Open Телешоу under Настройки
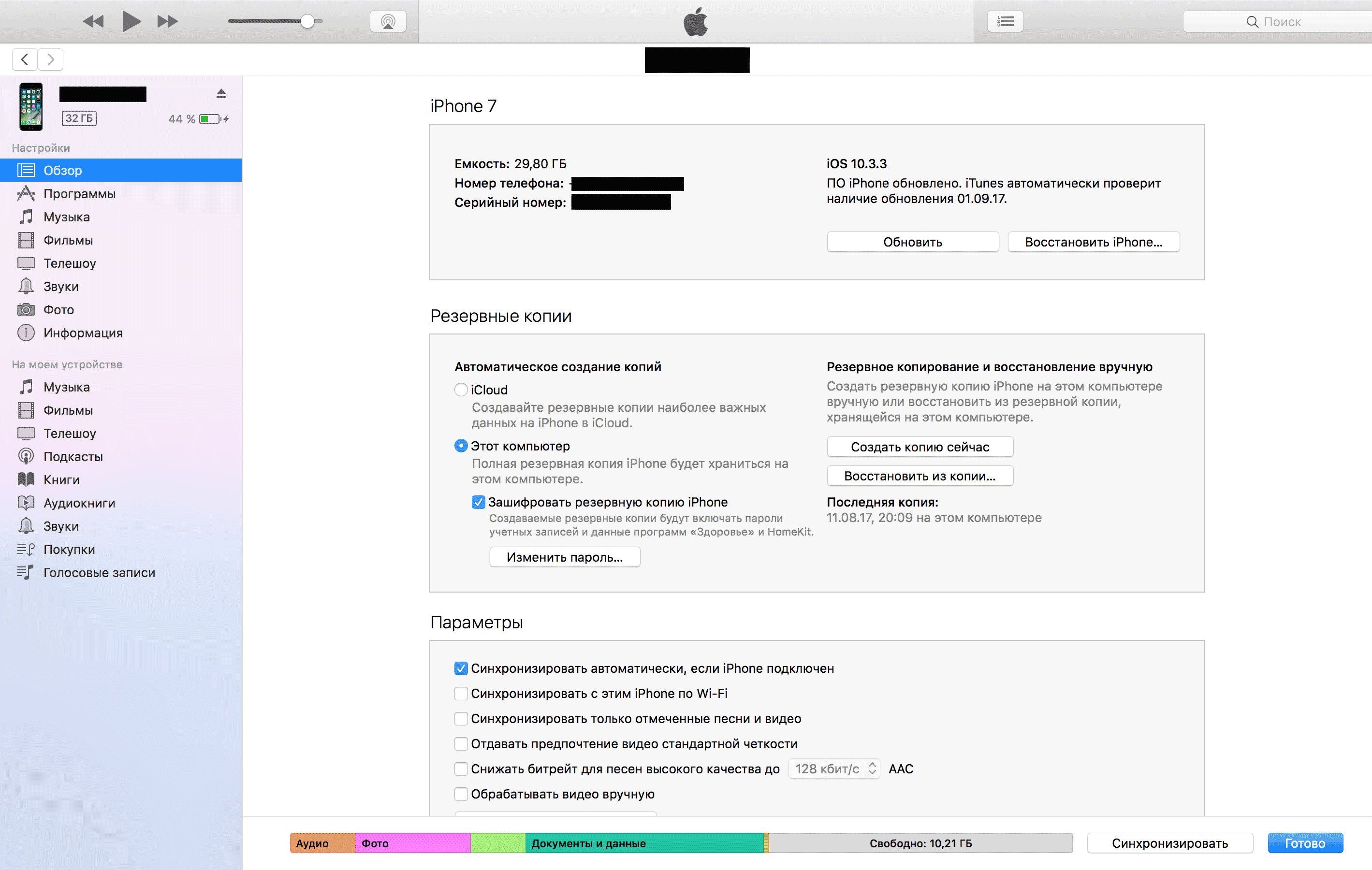Screen dimensions: 1372x870 pyautogui.click(x=121, y=263)
